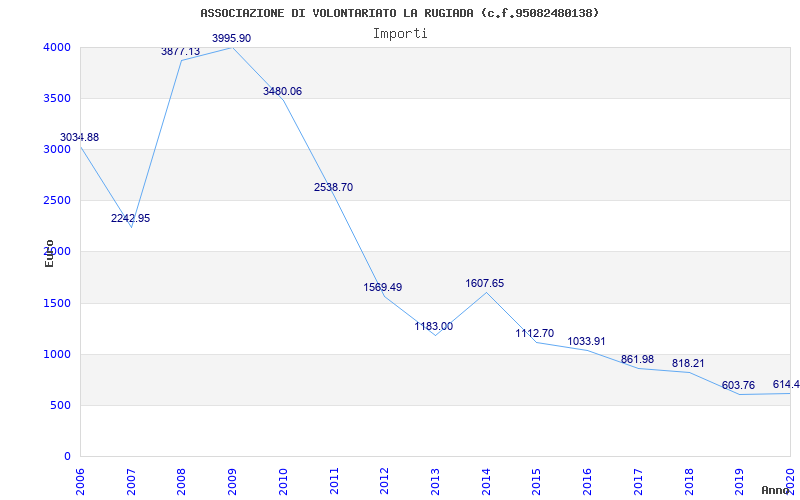Click the 2242.95 data label

pos(131,218)
